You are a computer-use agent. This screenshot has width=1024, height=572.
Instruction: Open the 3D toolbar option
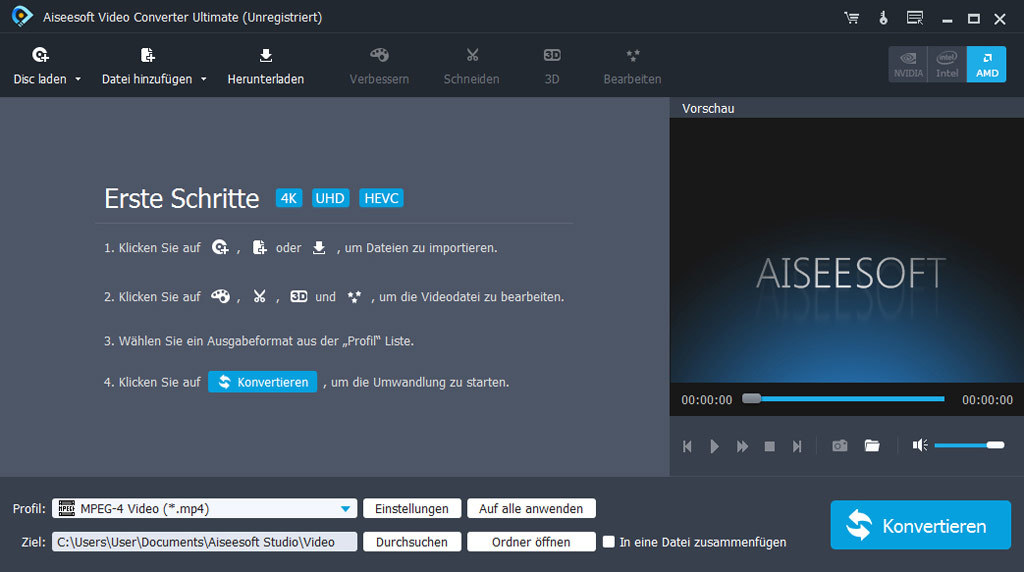click(x=552, y=67)
